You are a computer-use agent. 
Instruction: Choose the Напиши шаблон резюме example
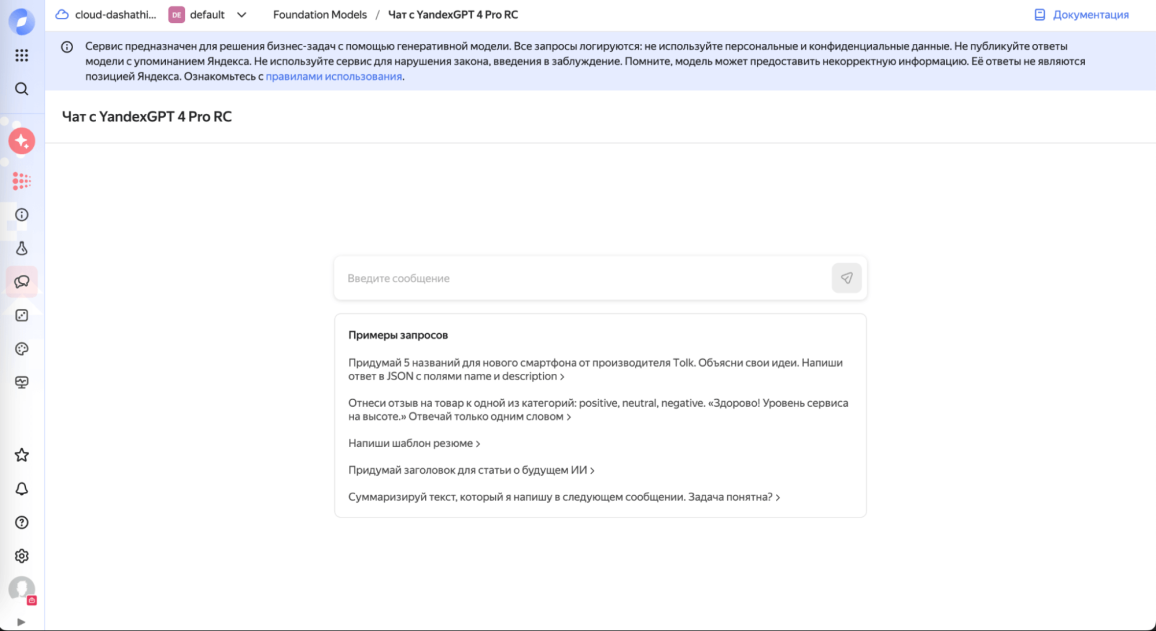click(414, 443)
